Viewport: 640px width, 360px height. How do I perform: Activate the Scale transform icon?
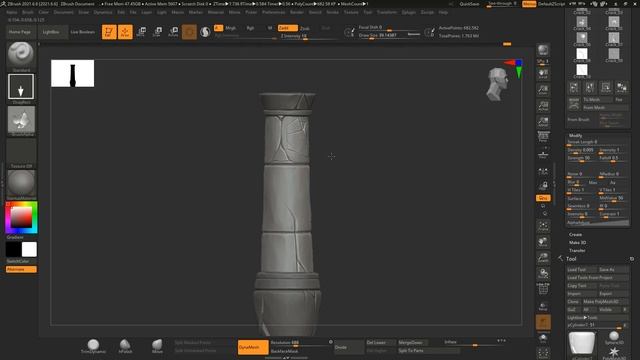(157, 32)
